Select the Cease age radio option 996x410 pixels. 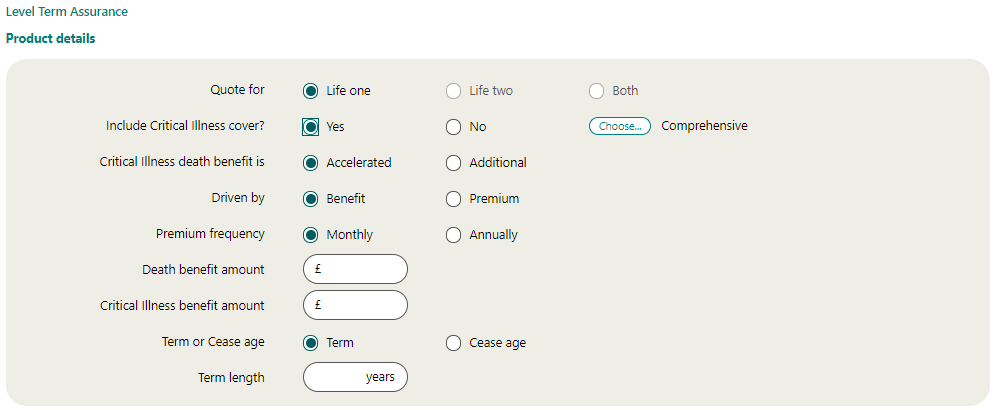[454, 343]
